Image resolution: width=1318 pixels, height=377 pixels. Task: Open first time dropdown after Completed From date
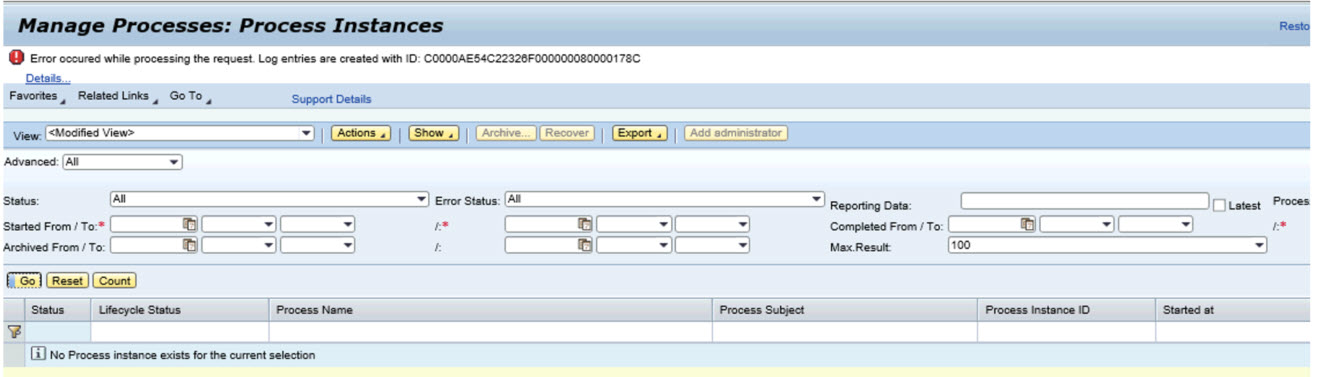click(x=1077, y=224)
